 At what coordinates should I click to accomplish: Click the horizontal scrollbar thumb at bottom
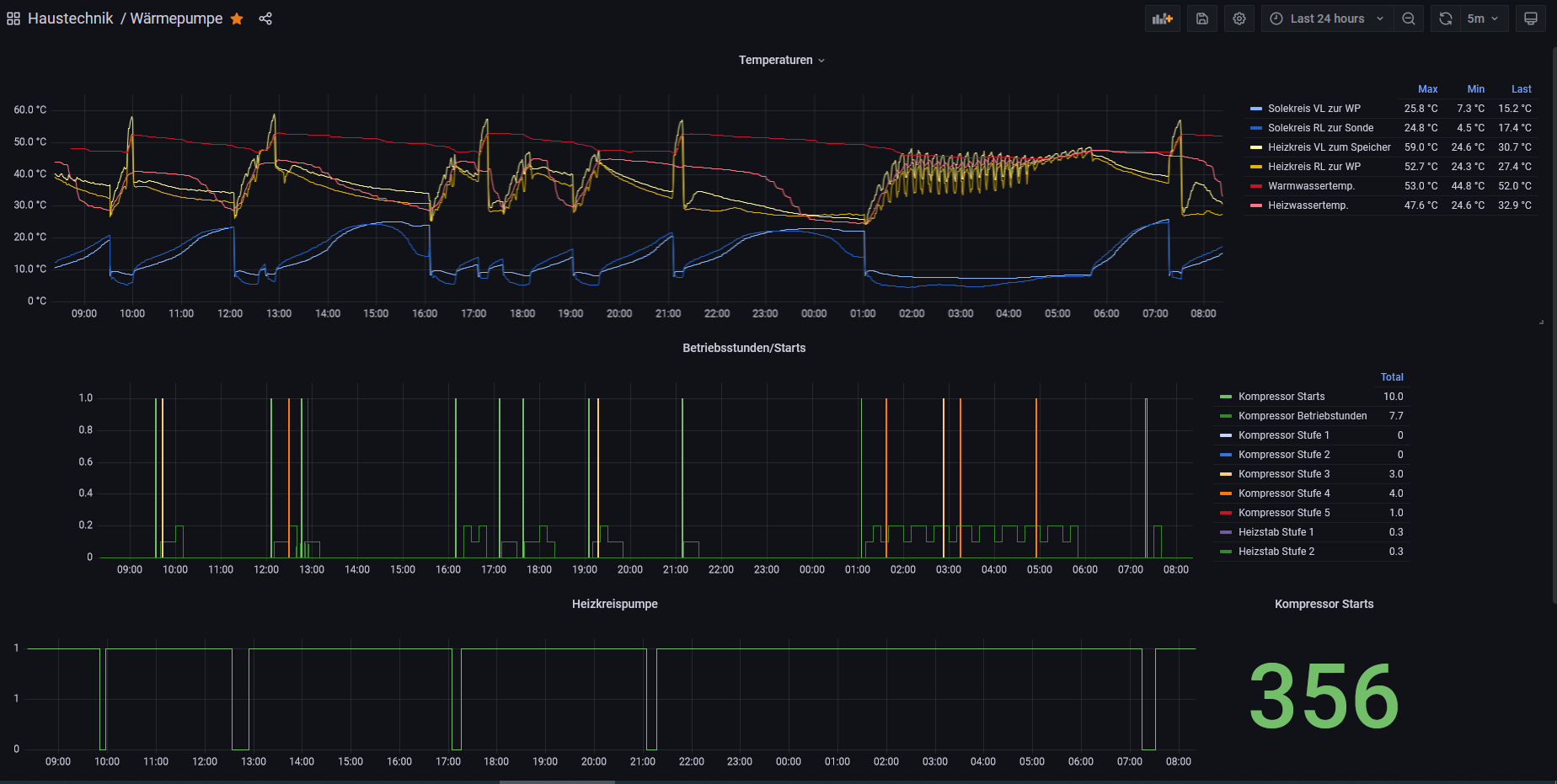tap(557, 781)
